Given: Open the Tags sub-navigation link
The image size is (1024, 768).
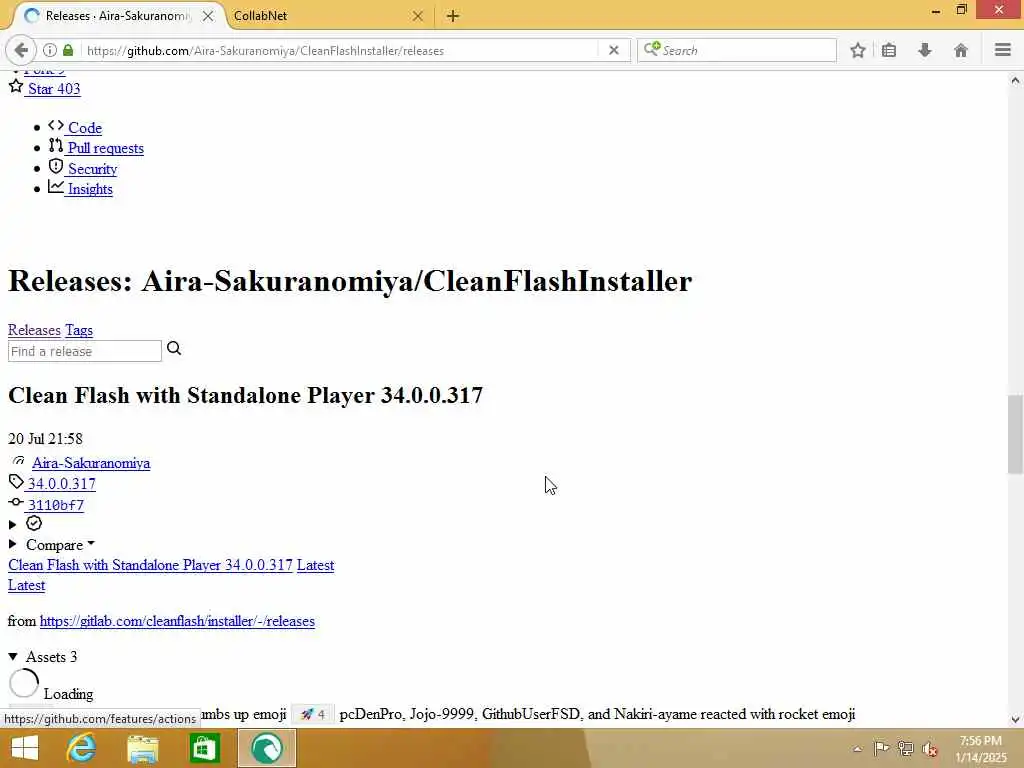Looking at the screenshot, I should coord(79,330).
